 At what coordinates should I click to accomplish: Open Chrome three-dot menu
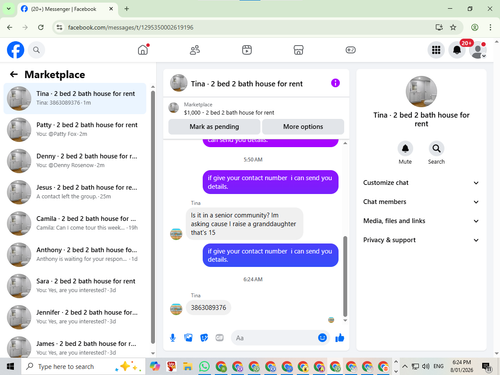[490, 27]
